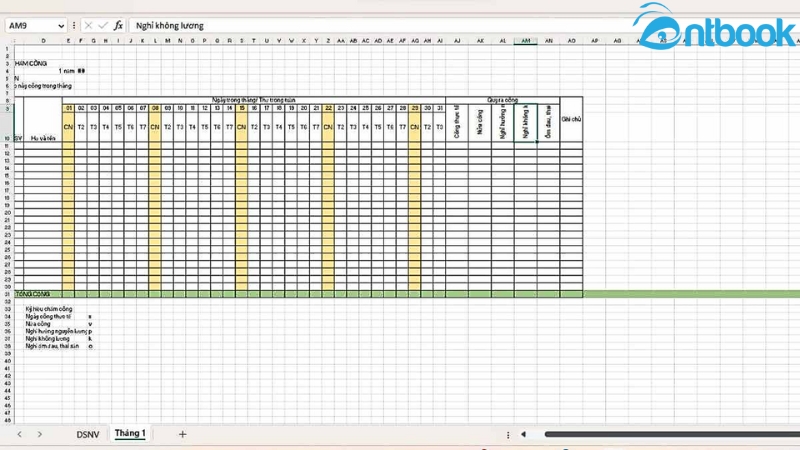
Task: Click the day '20' header cell
Action: pos(304,108)
